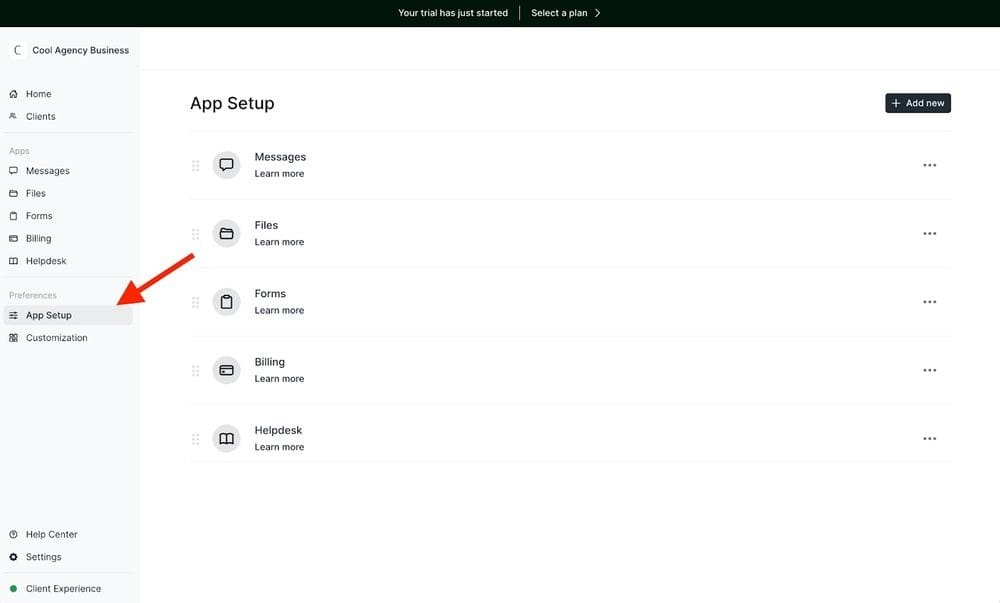Click the drag handle beside Billing row

pos(196,370)
